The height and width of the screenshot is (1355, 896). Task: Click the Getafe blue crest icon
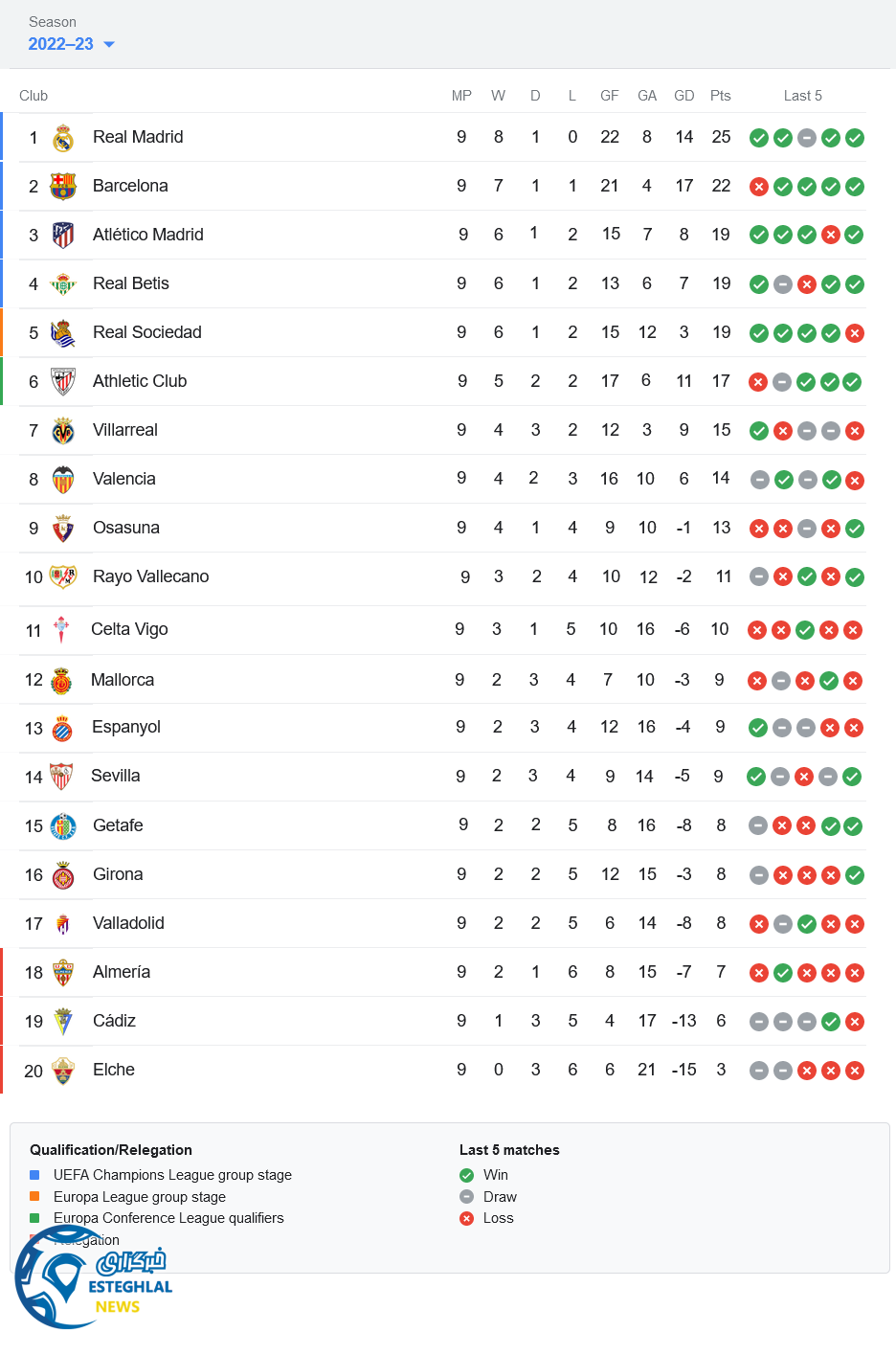[63, 825]
